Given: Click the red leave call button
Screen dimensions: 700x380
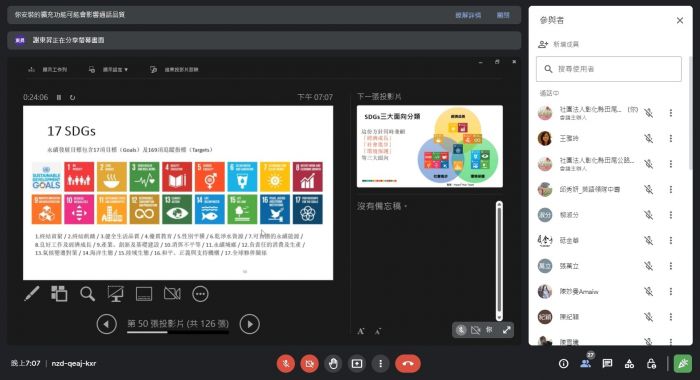Looking at the screenshot, I should (407, 363).
